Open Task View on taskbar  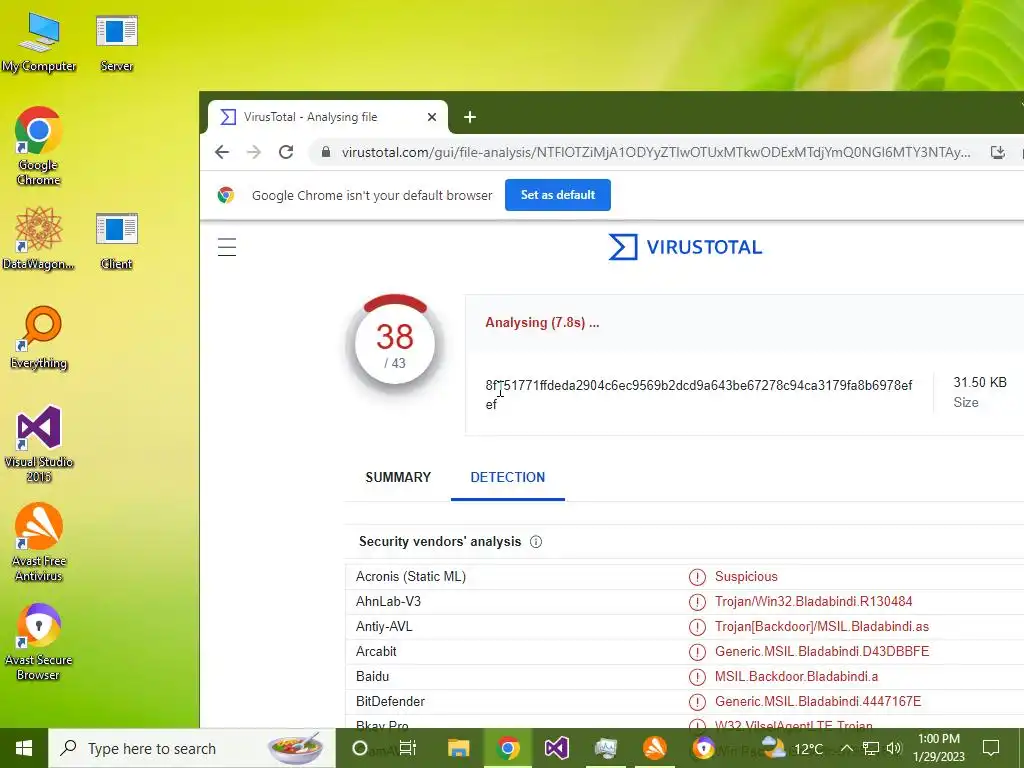tap(408, 748)
